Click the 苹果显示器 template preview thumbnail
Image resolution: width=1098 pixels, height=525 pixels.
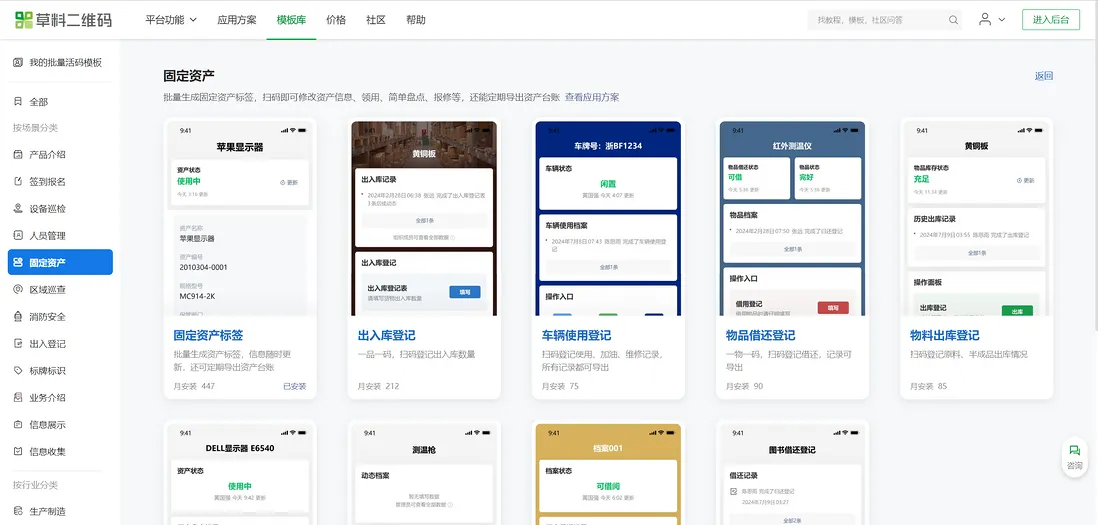pos(240,218)
